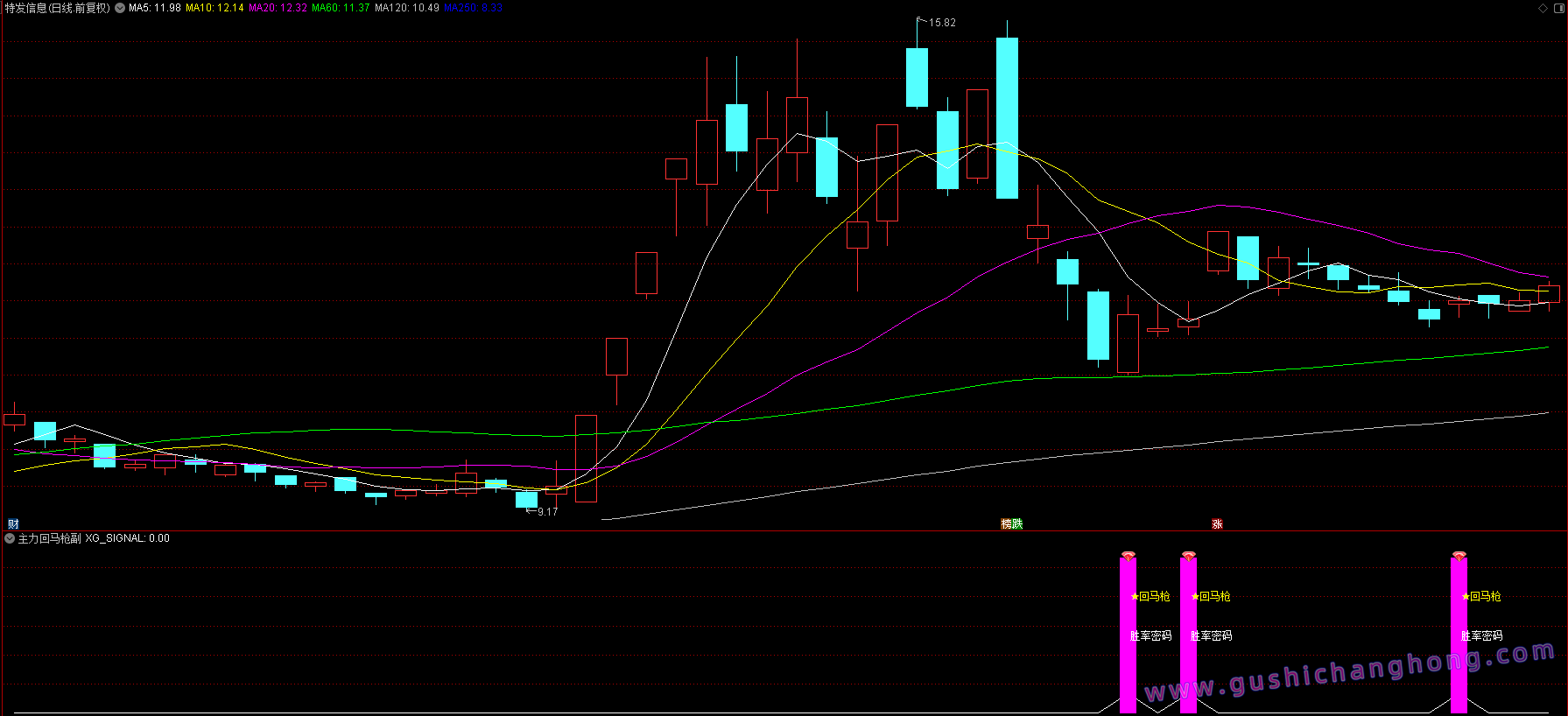The image size is (1568, 716).
Task: Click the 跌 marker at chart bottom
Action: 1017,524
